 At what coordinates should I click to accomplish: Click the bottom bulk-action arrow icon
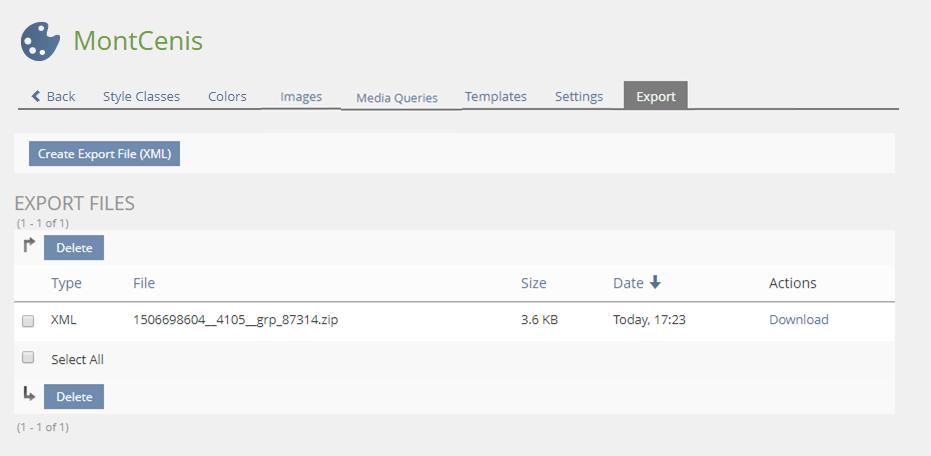(x=29, y=396)
